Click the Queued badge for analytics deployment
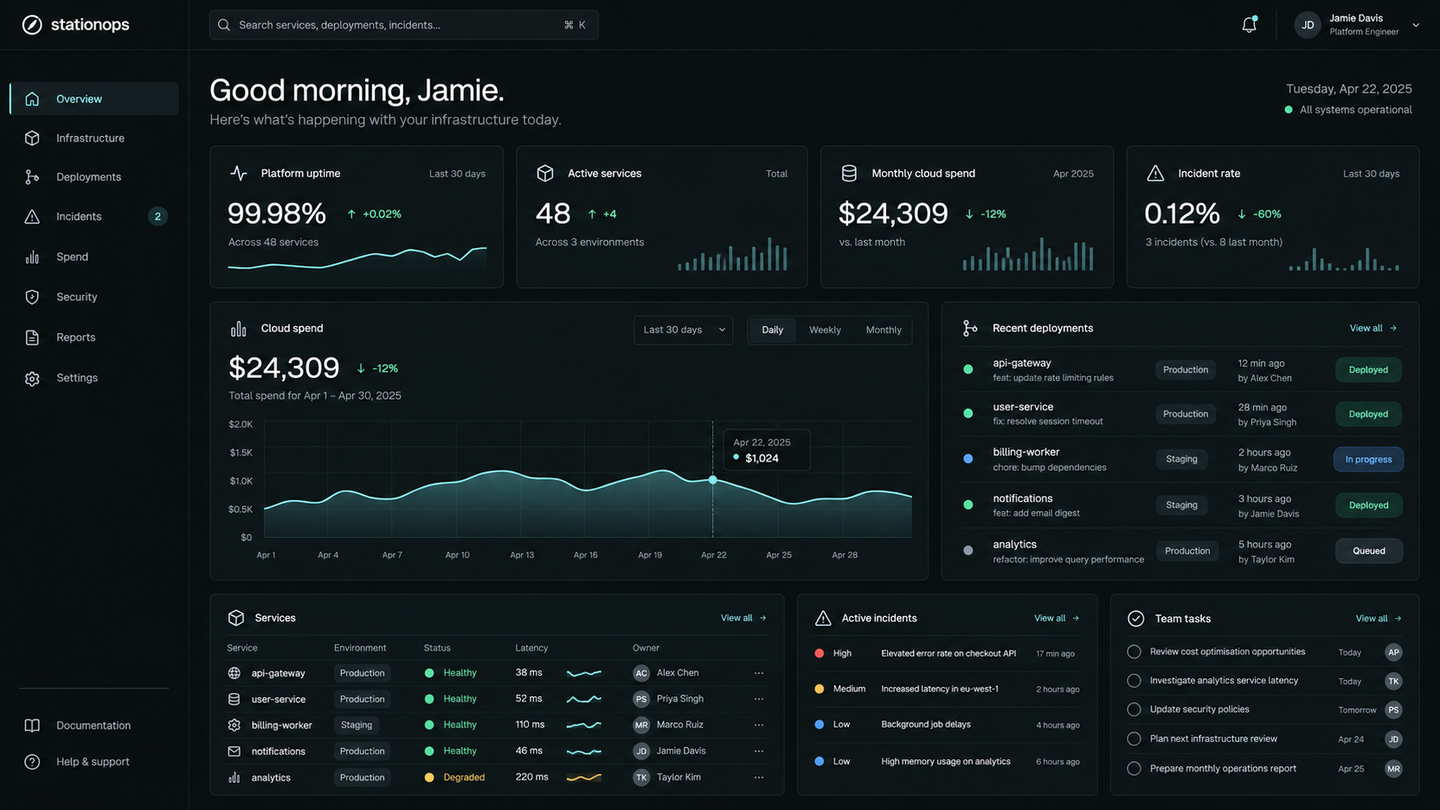Screen dimensions: 1440x810 coord(1369,551)
